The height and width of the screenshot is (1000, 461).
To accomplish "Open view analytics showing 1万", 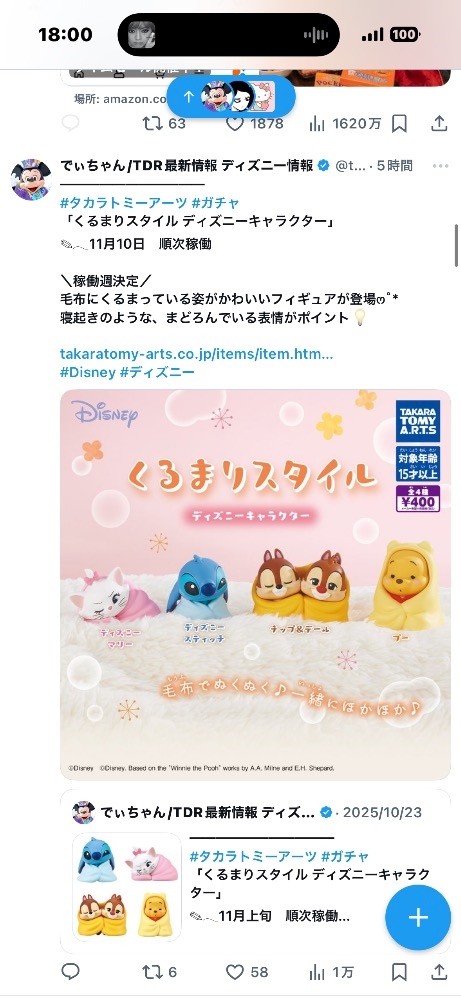I will (331, 972).
